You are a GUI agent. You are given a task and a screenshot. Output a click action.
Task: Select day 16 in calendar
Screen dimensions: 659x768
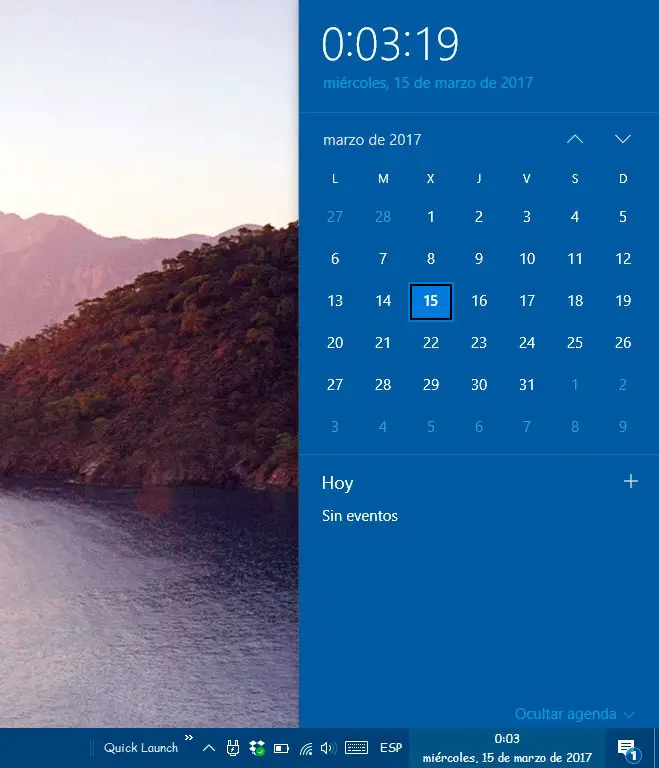[479, 301]
